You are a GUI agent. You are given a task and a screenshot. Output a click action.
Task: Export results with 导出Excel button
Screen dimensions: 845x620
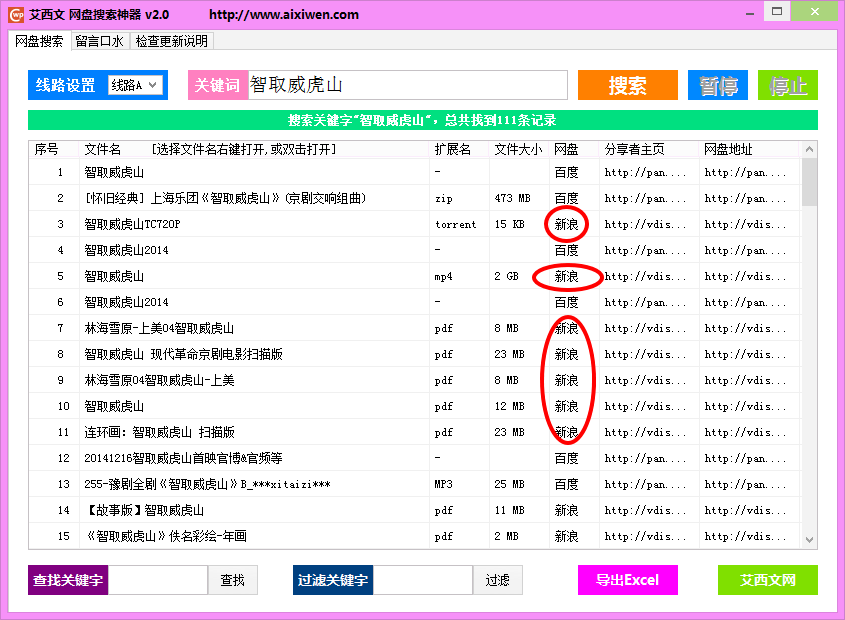(627, 580)
